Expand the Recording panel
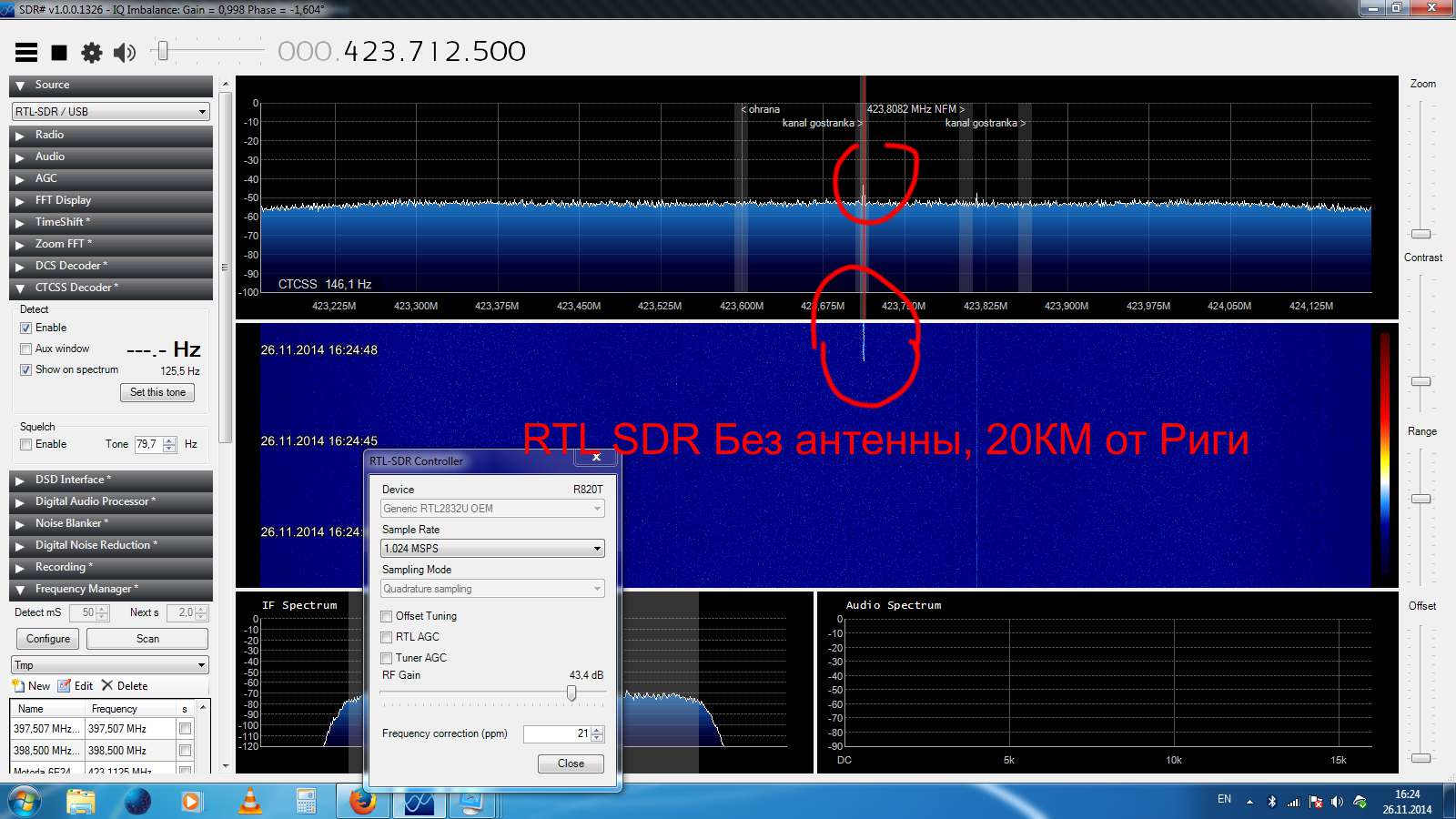Screen dimensions: 1456x819 (111, 567)
